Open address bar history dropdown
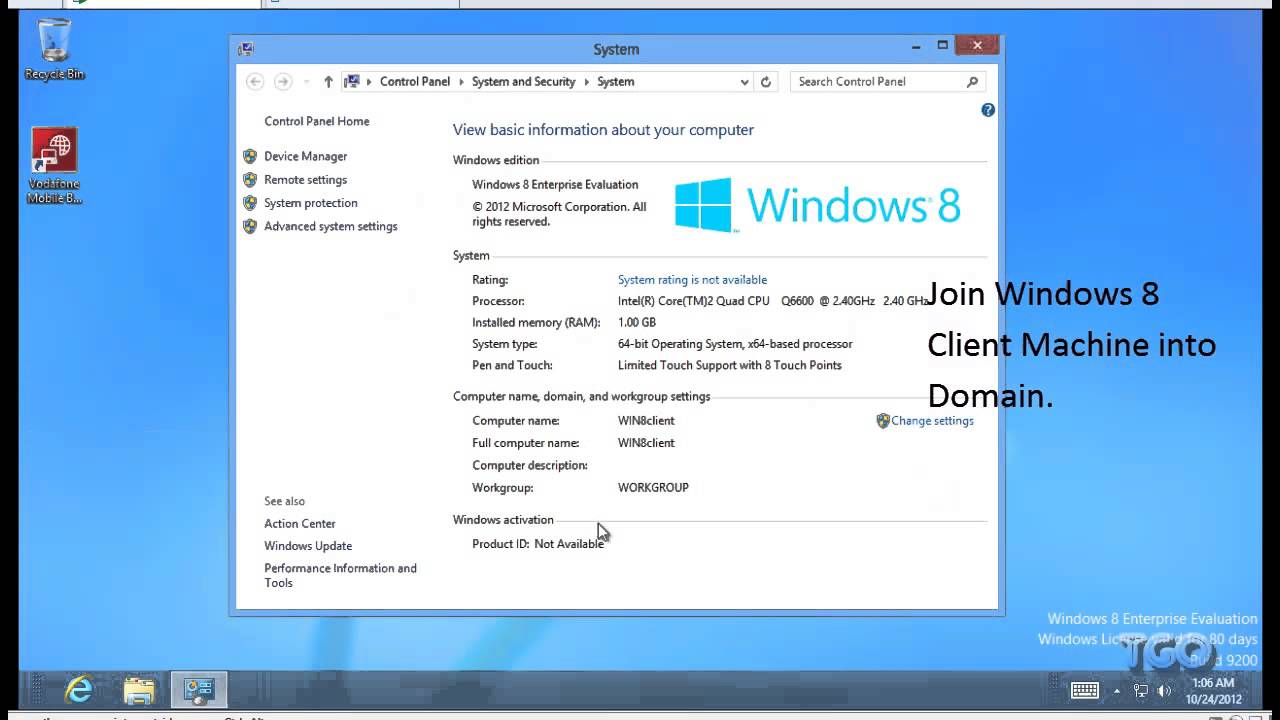Screen dimensions: 1280x720 [744, 82]
